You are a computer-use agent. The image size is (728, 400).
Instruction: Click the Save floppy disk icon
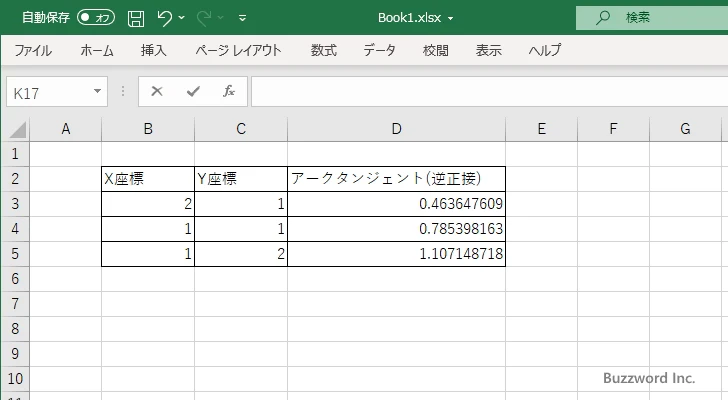click(136, 18)
